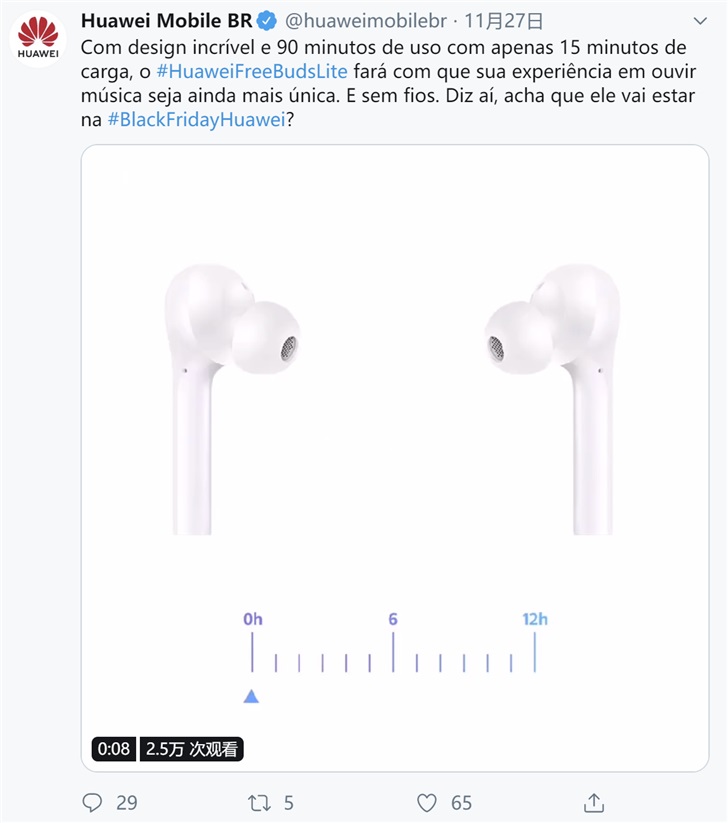Open the #BlackFridayHuawei hashtag
Screen dimensions: 728x823
tap(197, 120)
